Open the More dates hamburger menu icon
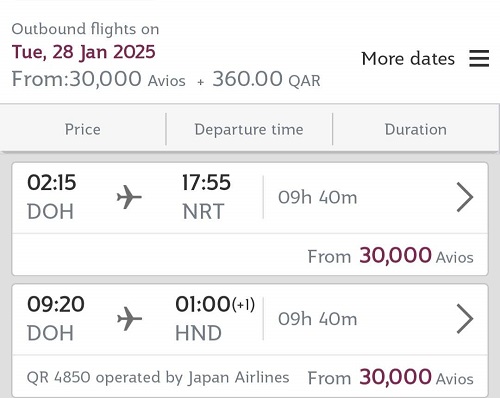The width and height of the screenshot is (500, 398). pyautogui.click(x=479, y=58)
